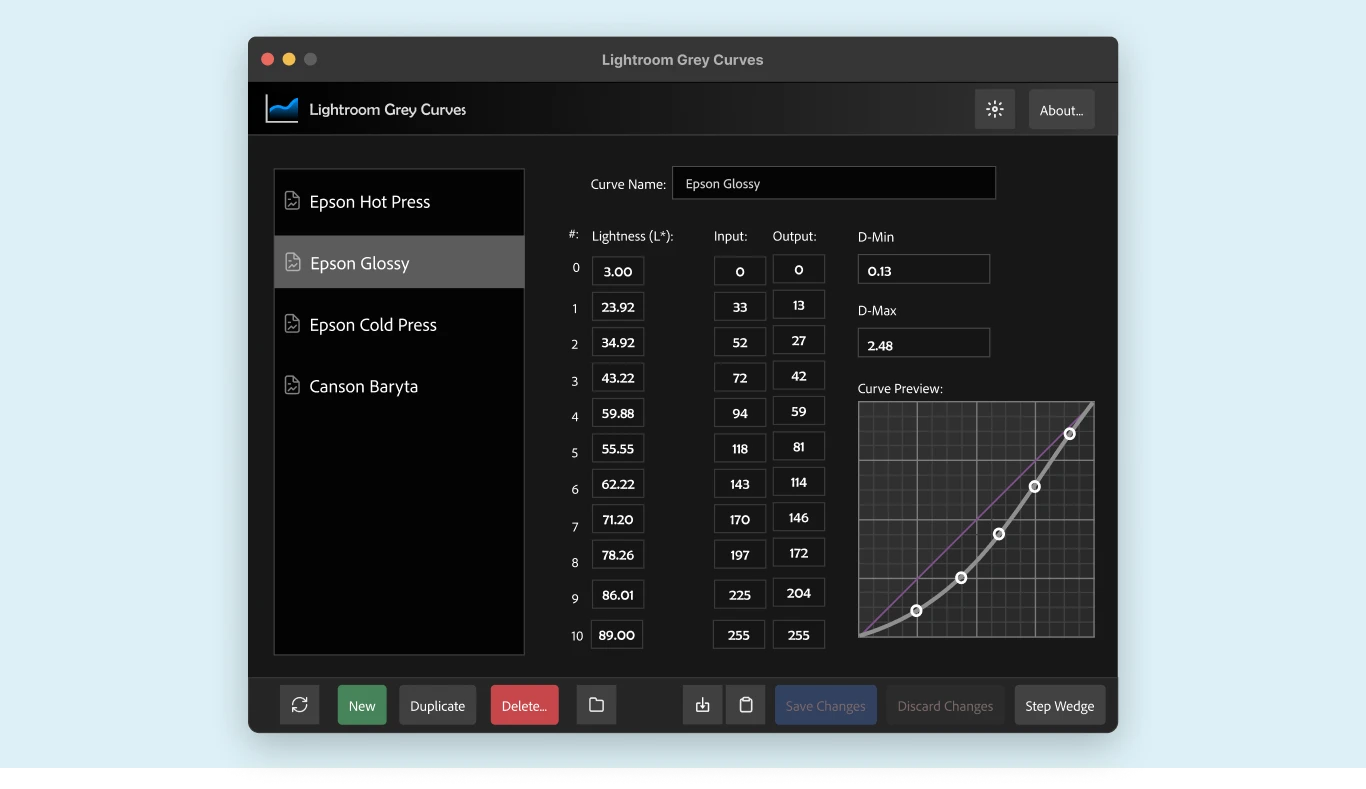Screen dimensions: 1366x789
Task: Click Input cell showing 118
Action: pyautogui.click(x=740, y=449)
